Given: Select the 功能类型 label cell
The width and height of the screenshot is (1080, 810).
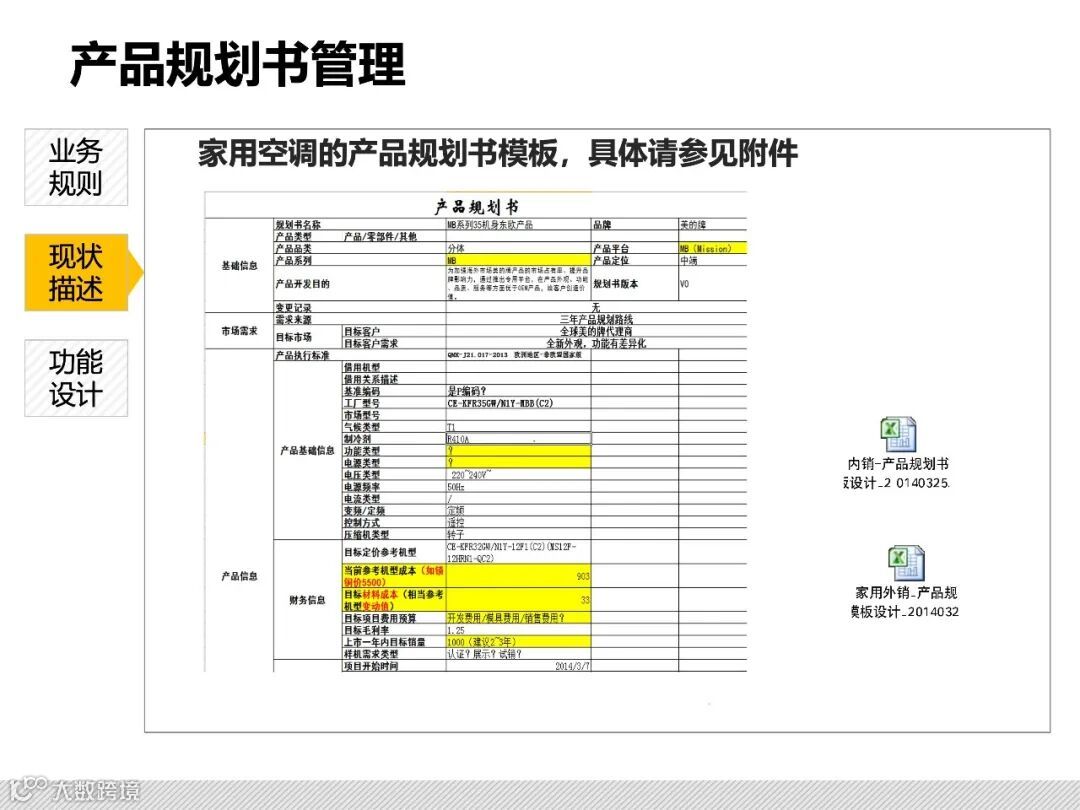Looking at the screenshot, I should point(394,450).
